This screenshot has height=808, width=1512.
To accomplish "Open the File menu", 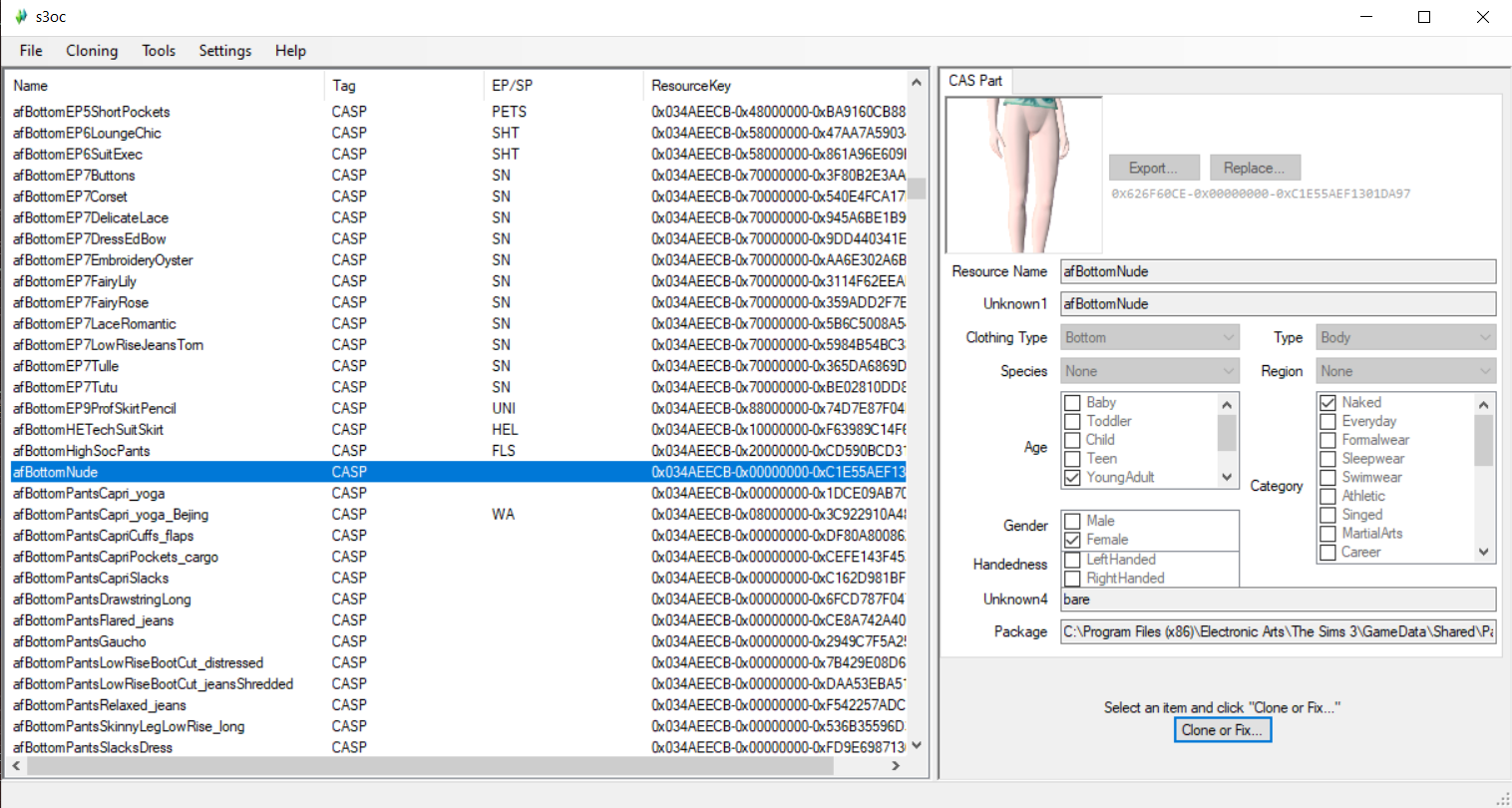I will [31, 51].
